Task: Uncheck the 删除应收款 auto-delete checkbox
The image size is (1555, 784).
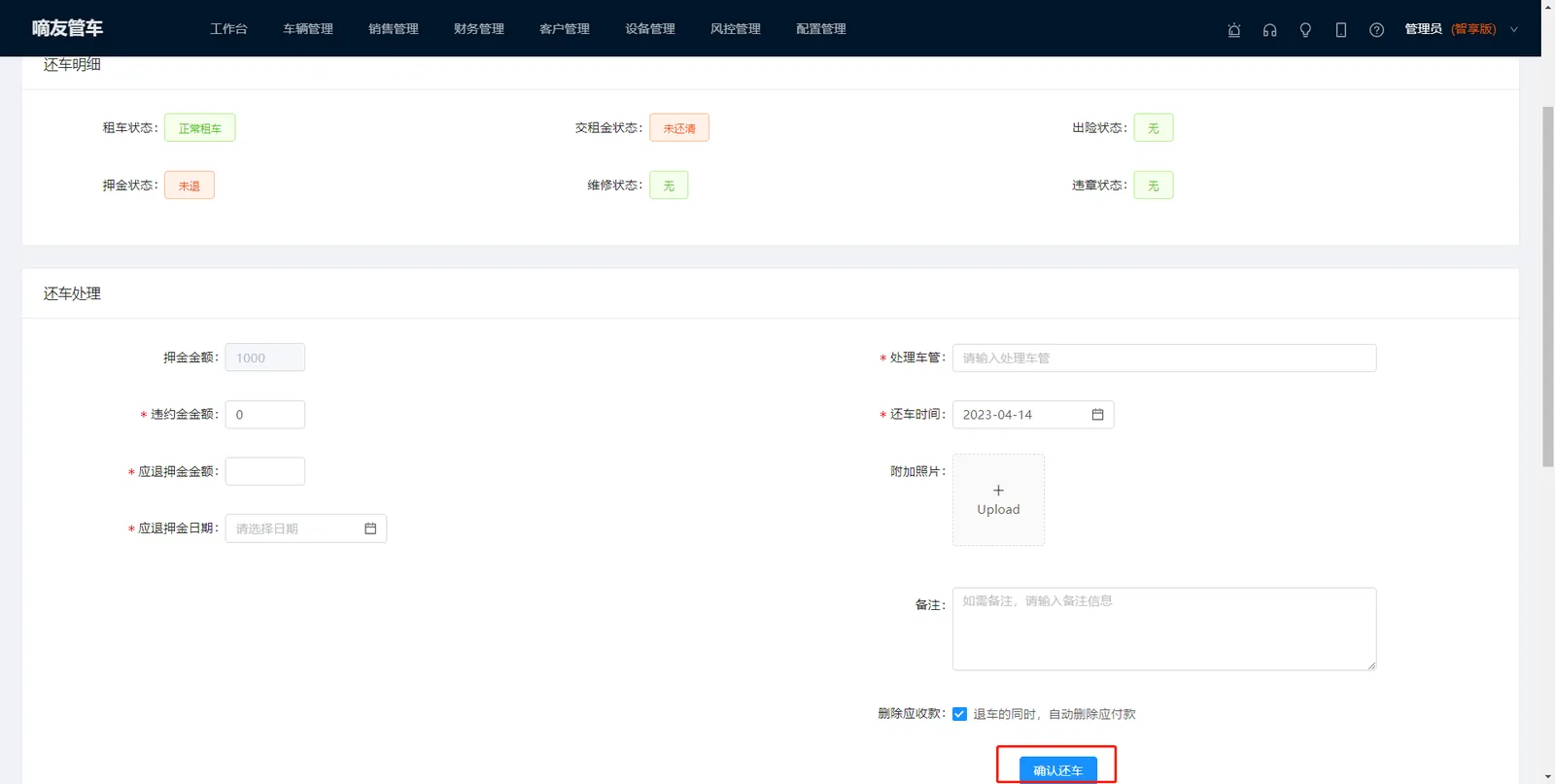Action: pos(959,714)
